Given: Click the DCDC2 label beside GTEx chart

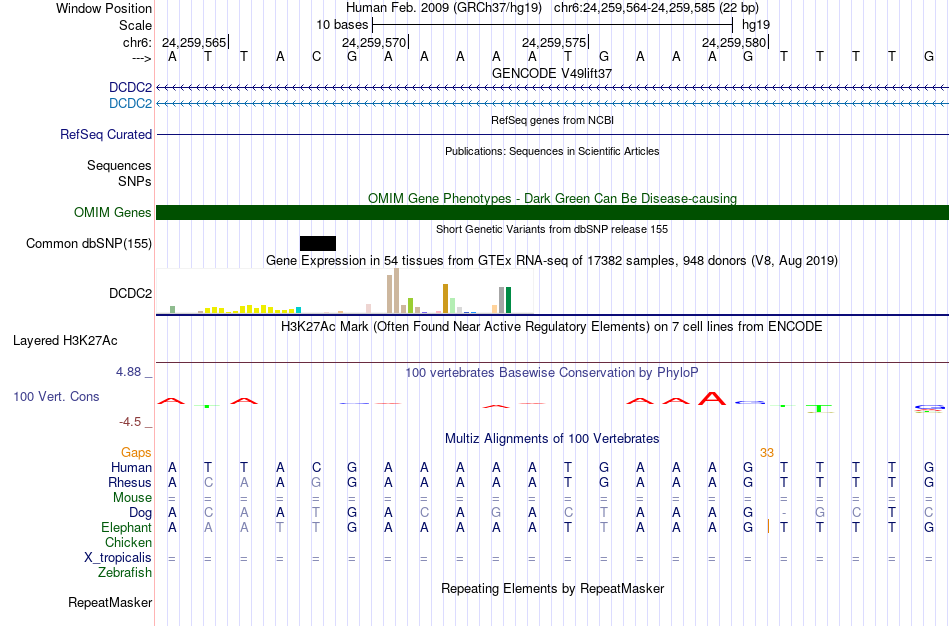Looking at the screenshot, I should 130,293.
